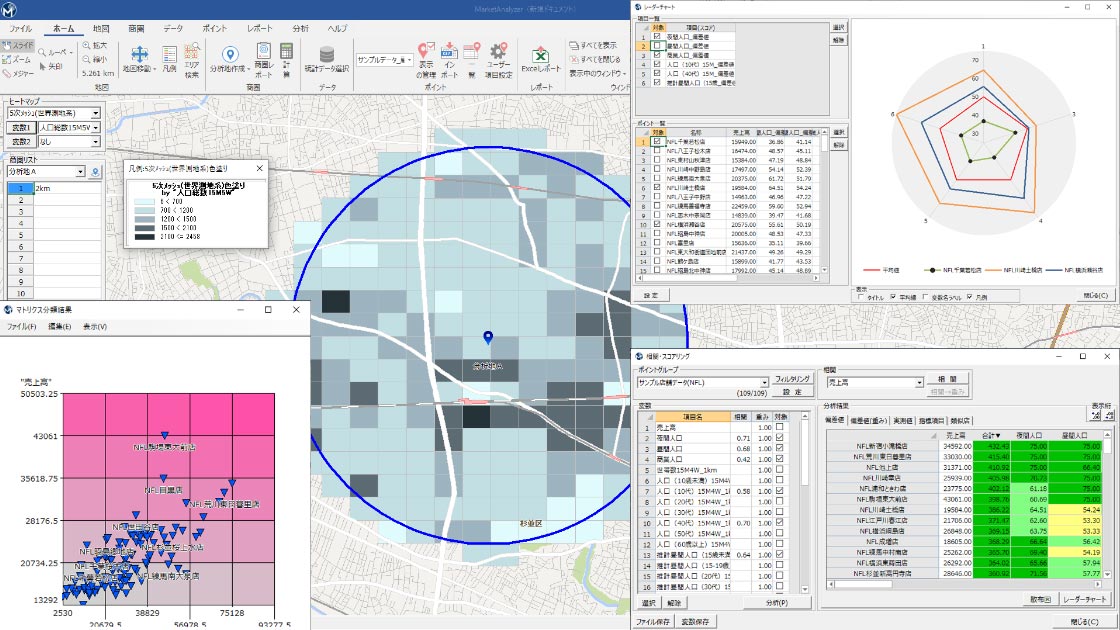Uncheck 夜間人口 target checkbox in variables list

779,437
